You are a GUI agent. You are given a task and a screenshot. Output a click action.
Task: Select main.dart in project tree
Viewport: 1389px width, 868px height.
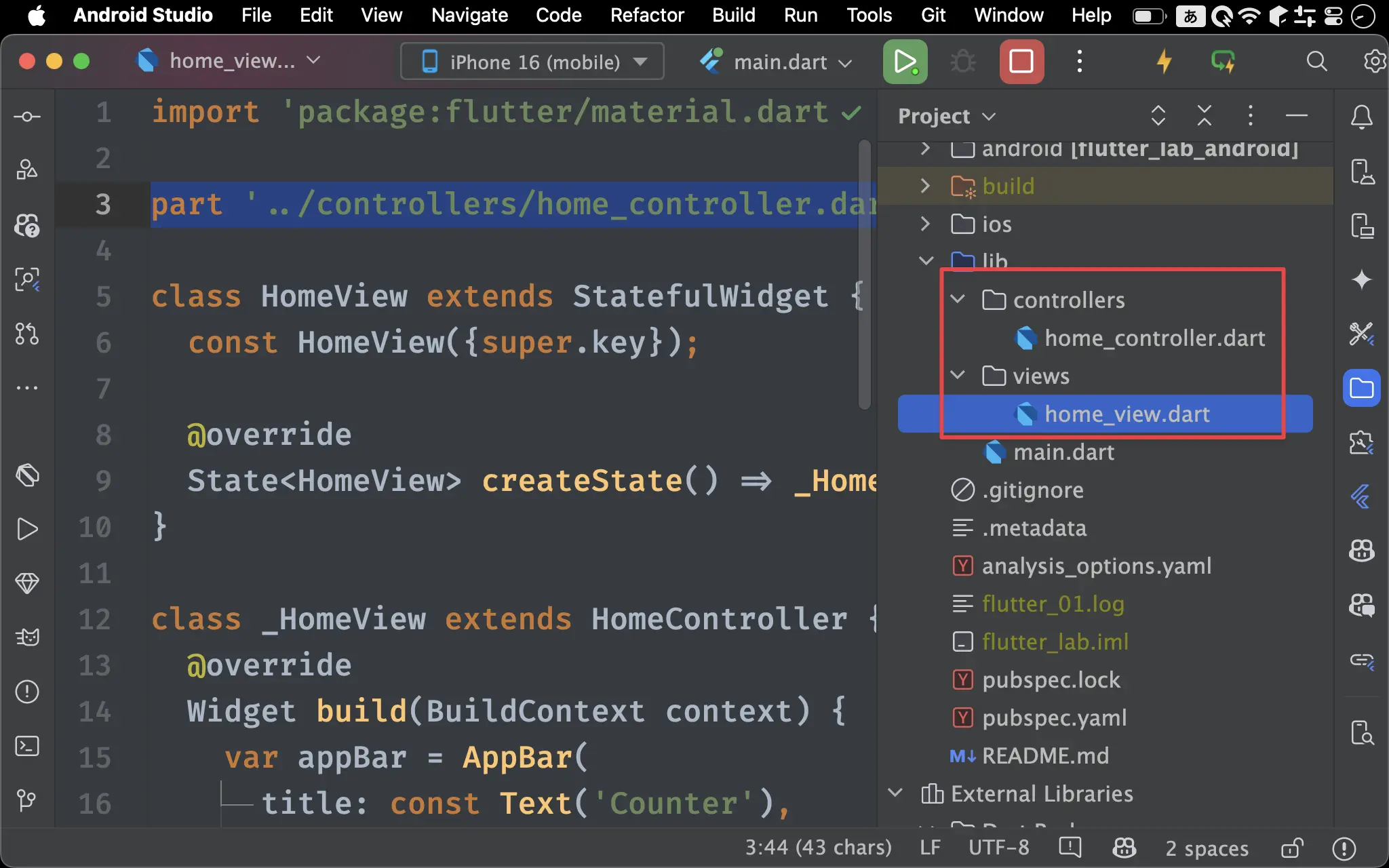tap(1063, 452)
